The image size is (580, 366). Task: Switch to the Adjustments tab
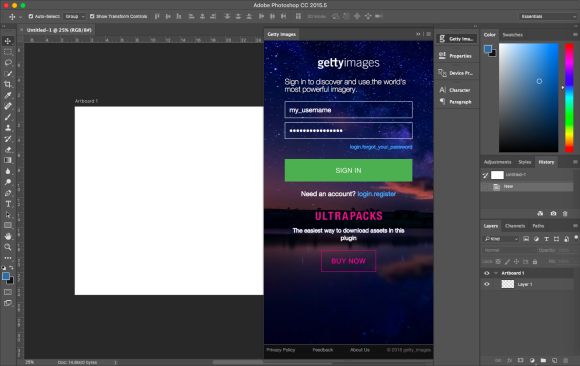click(x=497, y=162)
